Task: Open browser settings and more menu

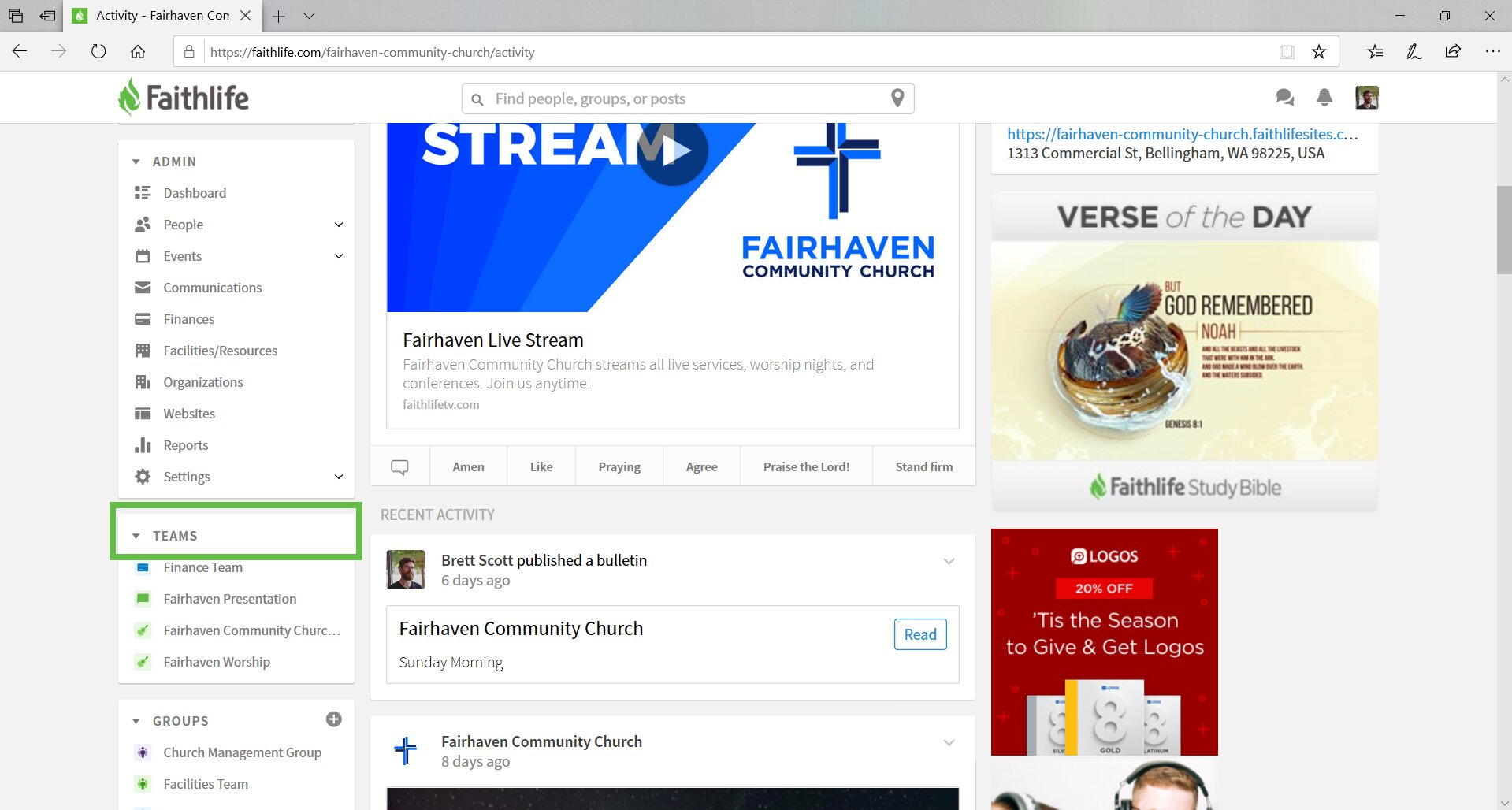Action: pos(1492,52)
